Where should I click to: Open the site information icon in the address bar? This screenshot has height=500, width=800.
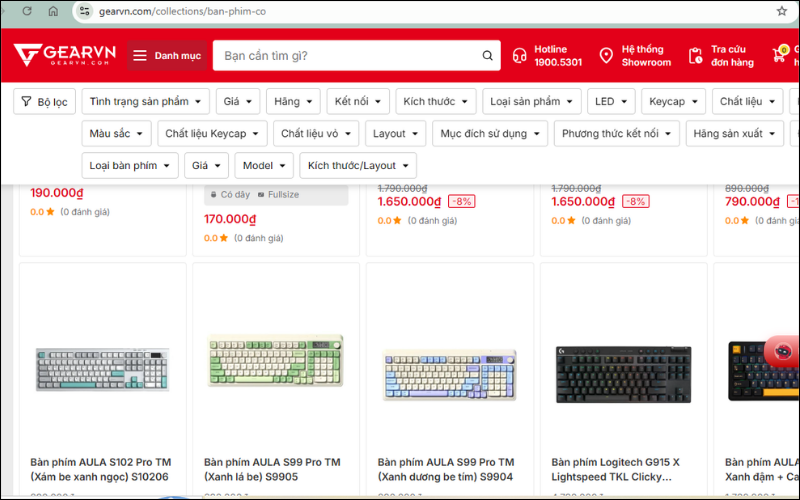click(85, 11)
